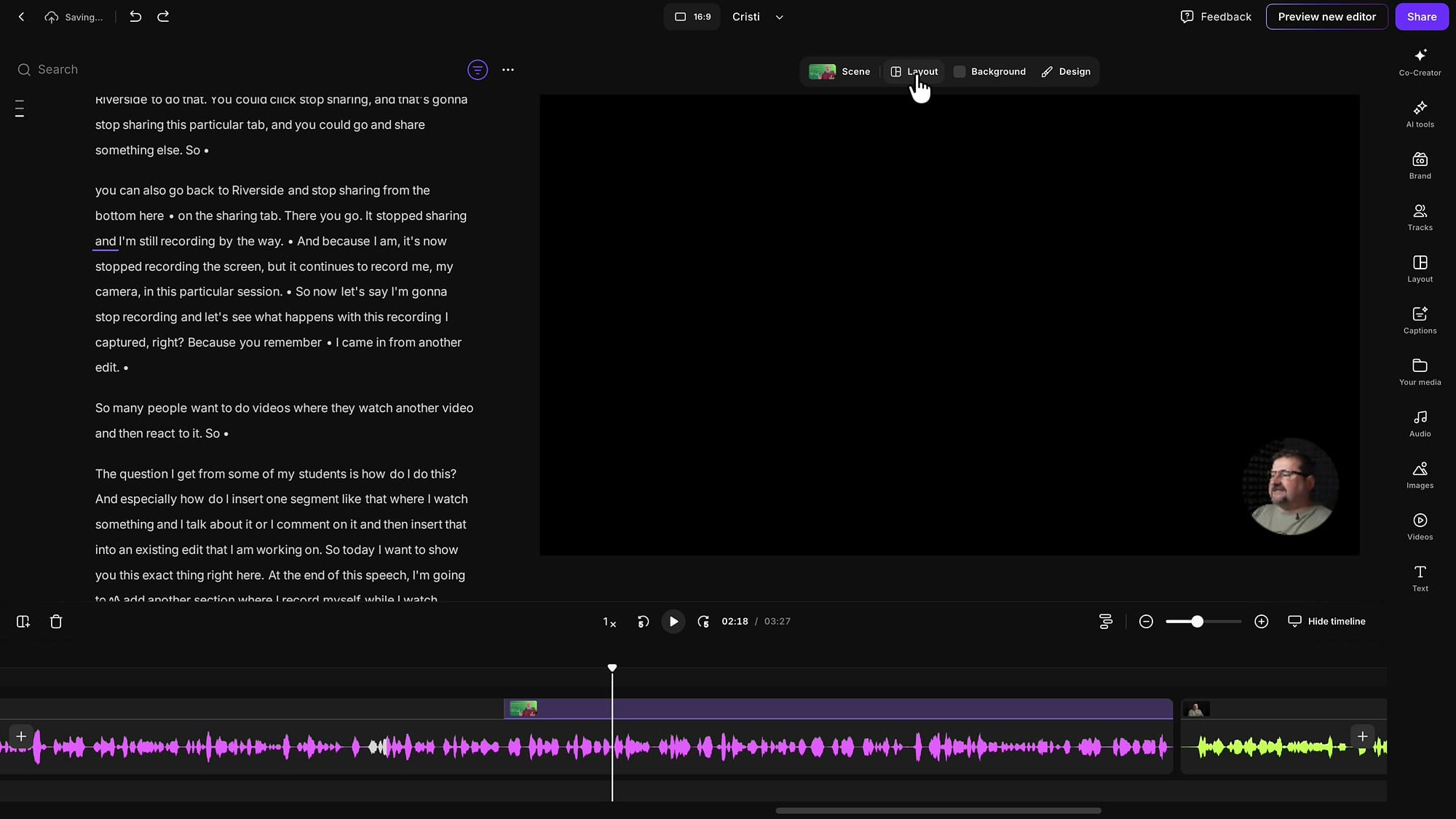Click the timeline playhead marker
The width and height of the screenshot is (1456, 819).
click(612, 668)
